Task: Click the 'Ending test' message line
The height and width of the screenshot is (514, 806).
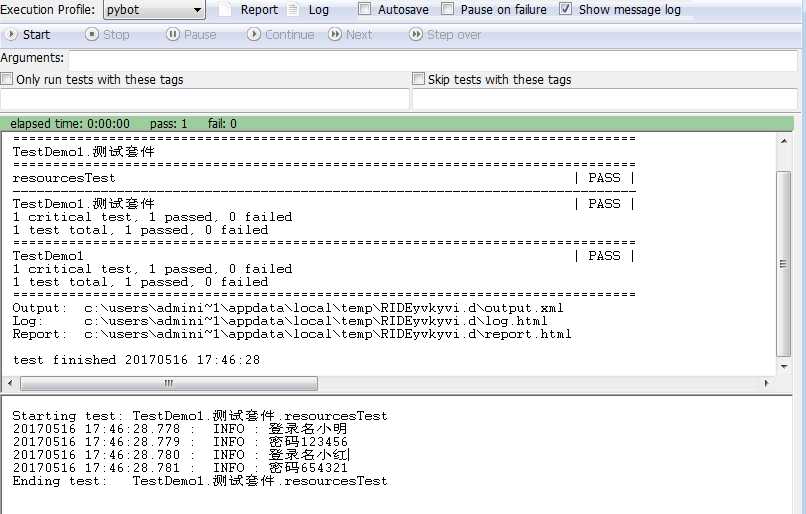Action: 200,481
